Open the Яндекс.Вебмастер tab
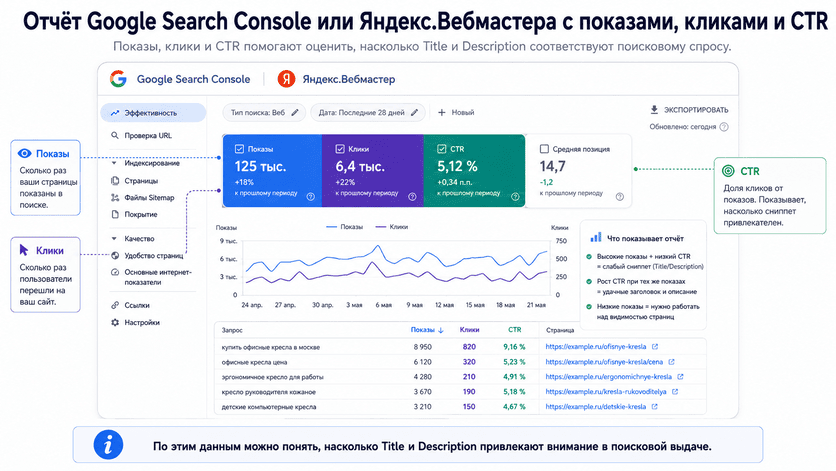Image resolution: width=836 pixels, height=471 pixels. click(x=349, y=79)
